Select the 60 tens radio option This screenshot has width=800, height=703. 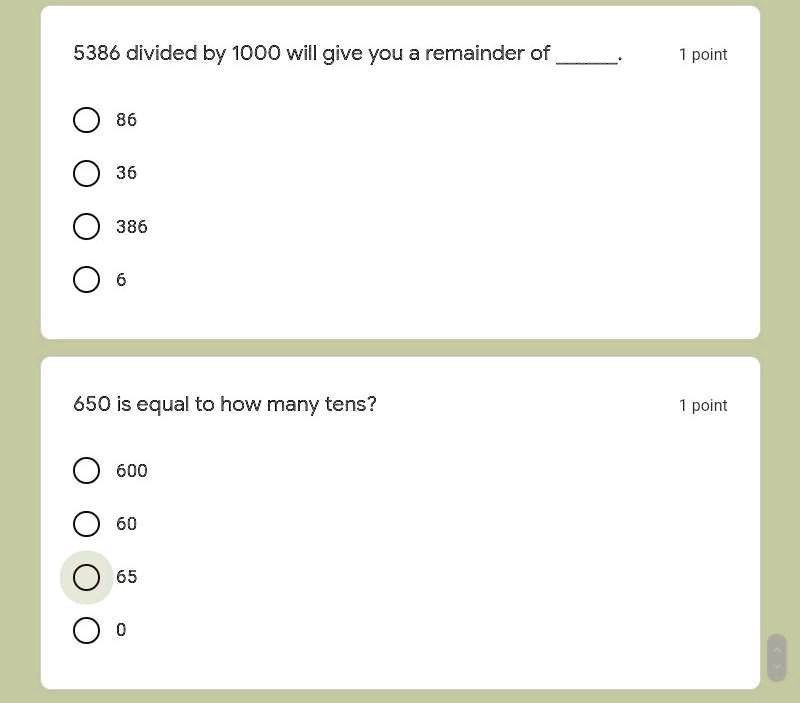(87, 524)
